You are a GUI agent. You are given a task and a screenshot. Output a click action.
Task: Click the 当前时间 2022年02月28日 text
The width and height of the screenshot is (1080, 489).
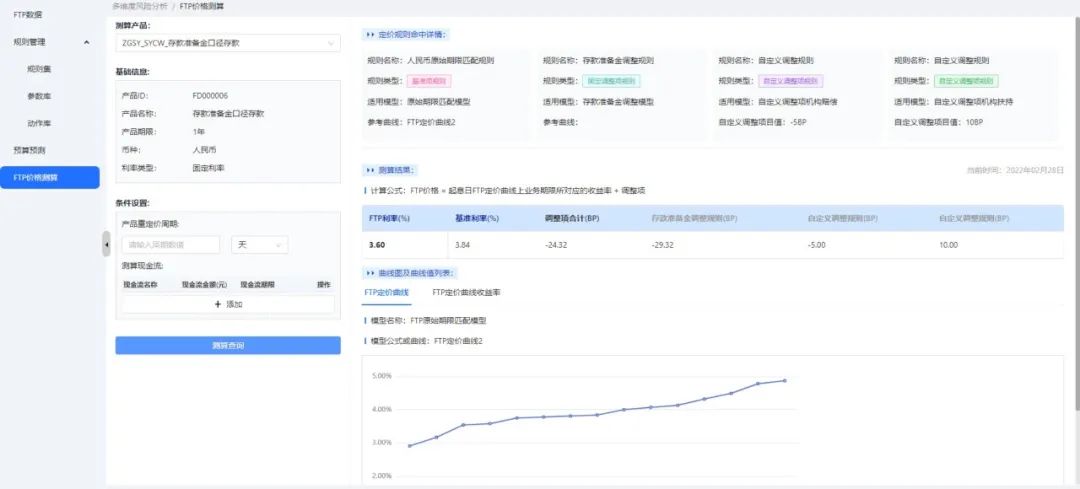pos(1015,169)
